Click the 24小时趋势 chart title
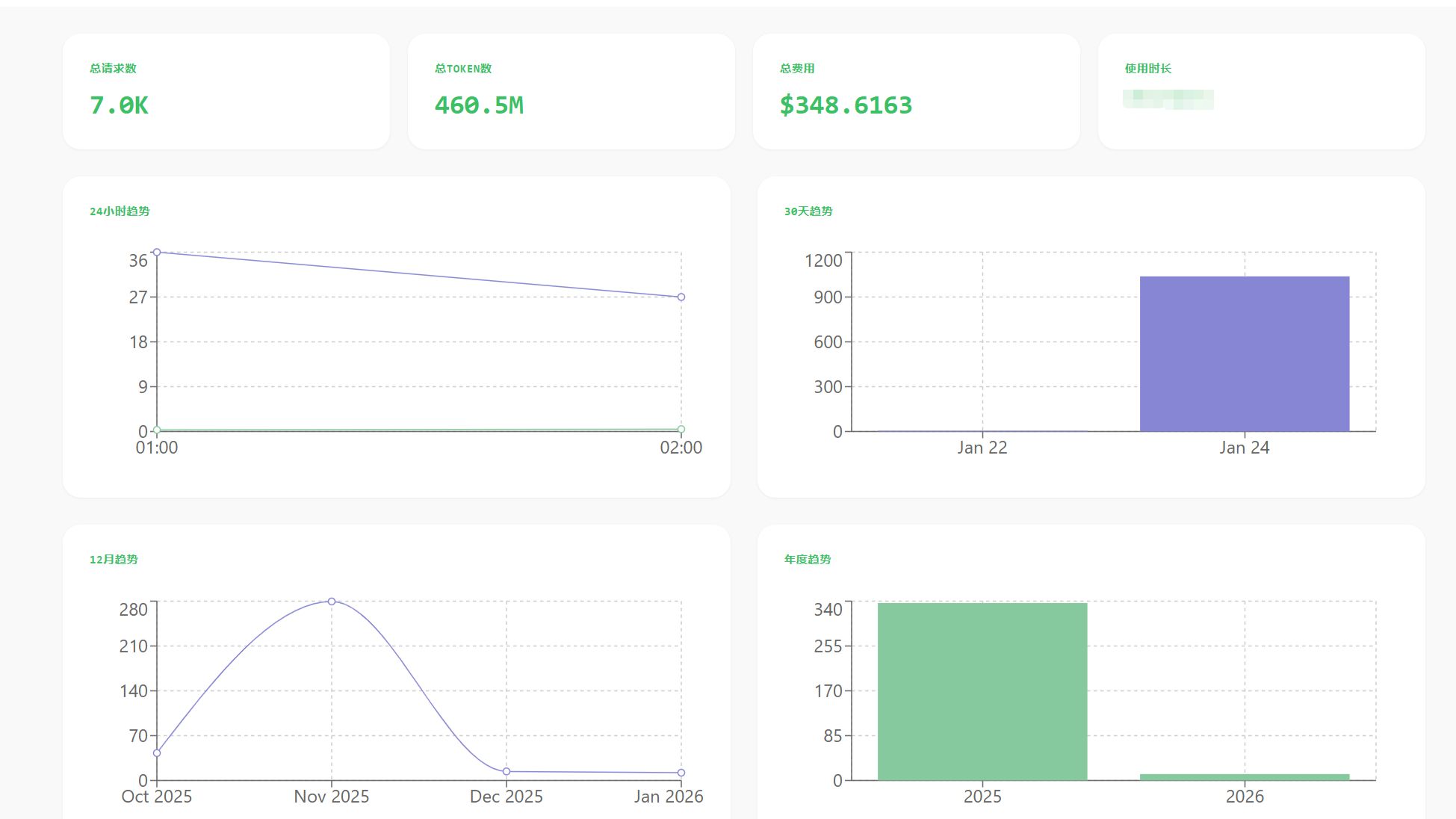Screen dimensions: 1456x819 (x=120, y=211)
